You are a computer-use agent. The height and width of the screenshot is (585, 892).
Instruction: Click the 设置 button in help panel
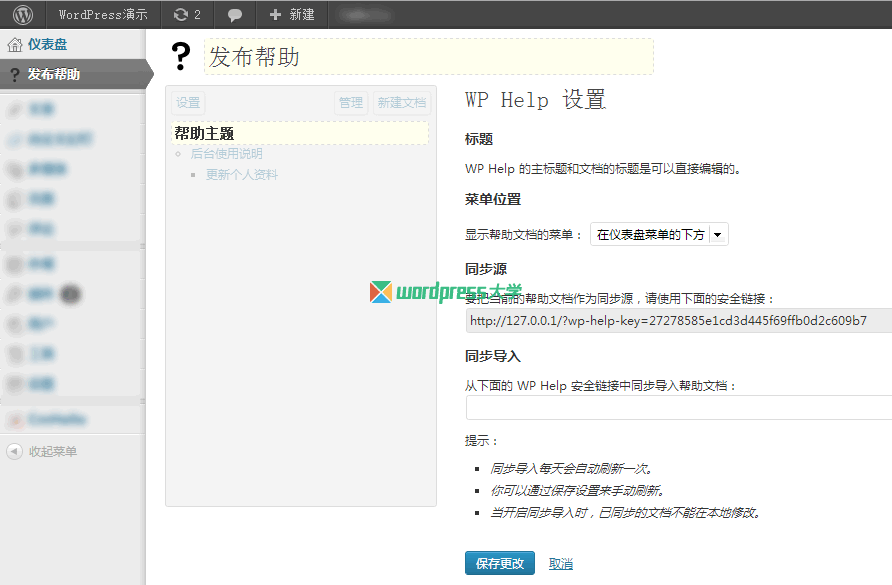(188, 102)
